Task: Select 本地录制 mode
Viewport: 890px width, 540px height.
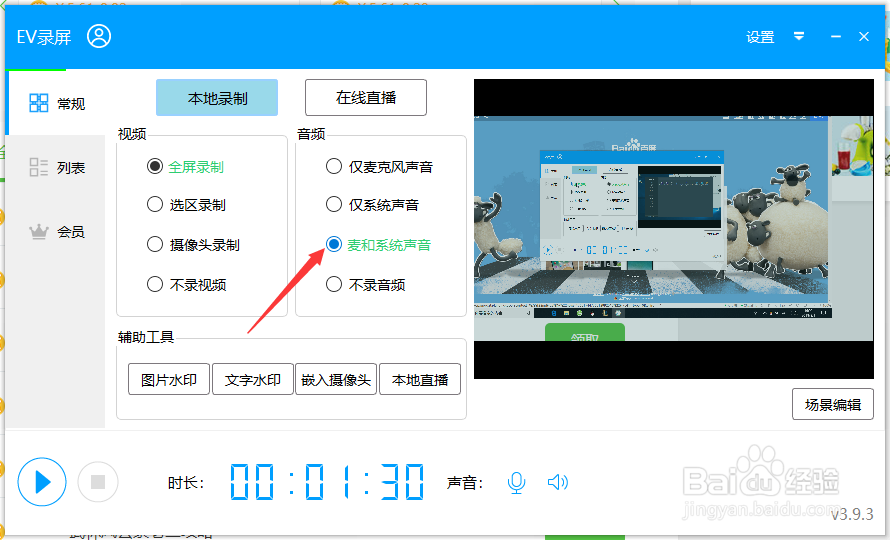Action: (x=217, y=98)
